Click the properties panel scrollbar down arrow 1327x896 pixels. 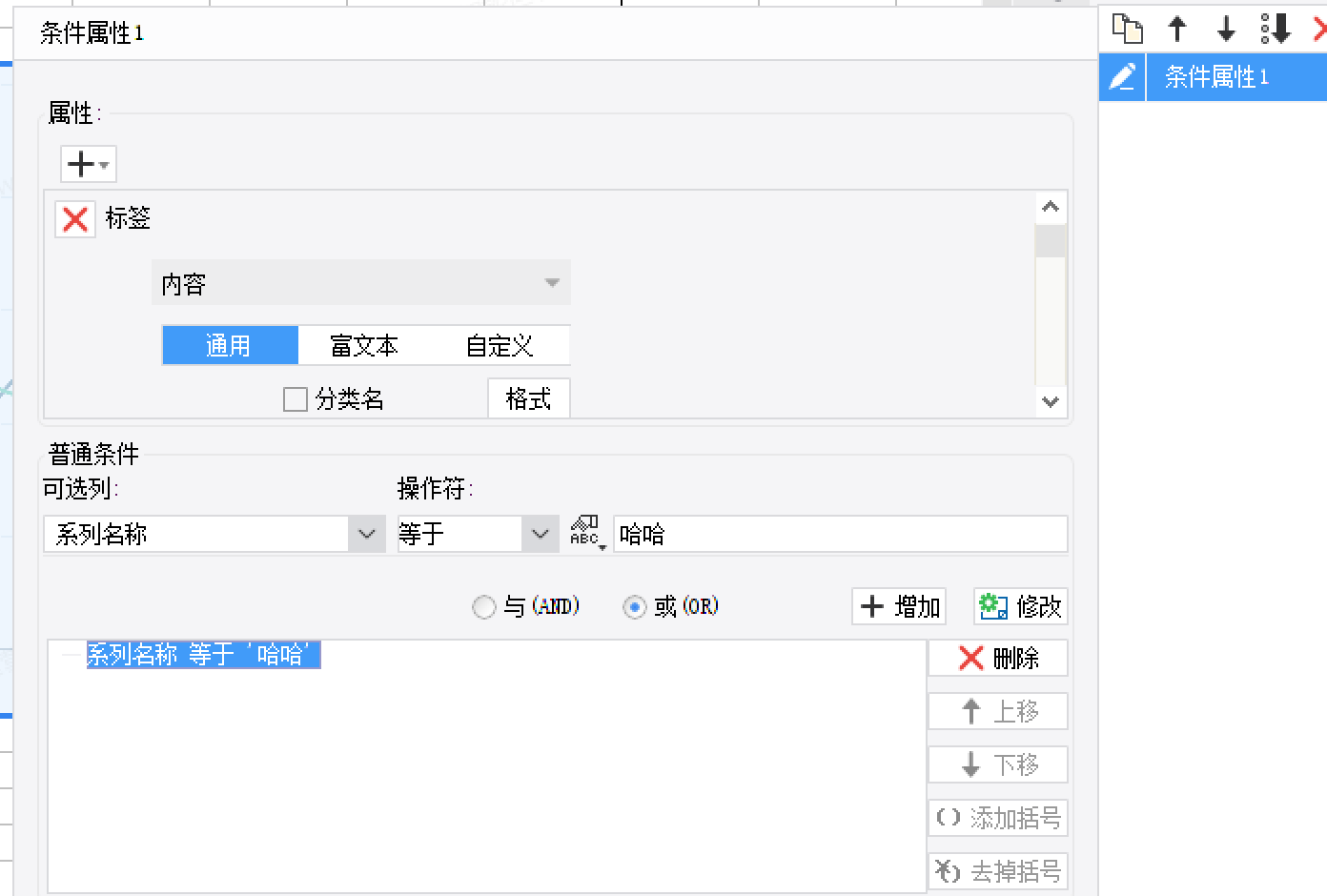tap(1051, 402)
